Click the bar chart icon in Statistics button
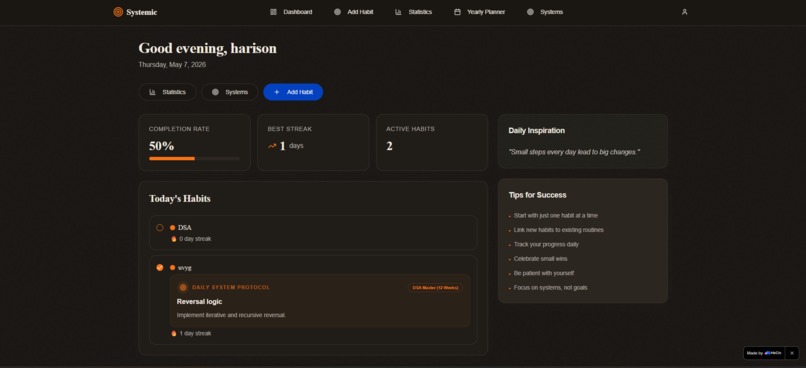 pos(152,92)
